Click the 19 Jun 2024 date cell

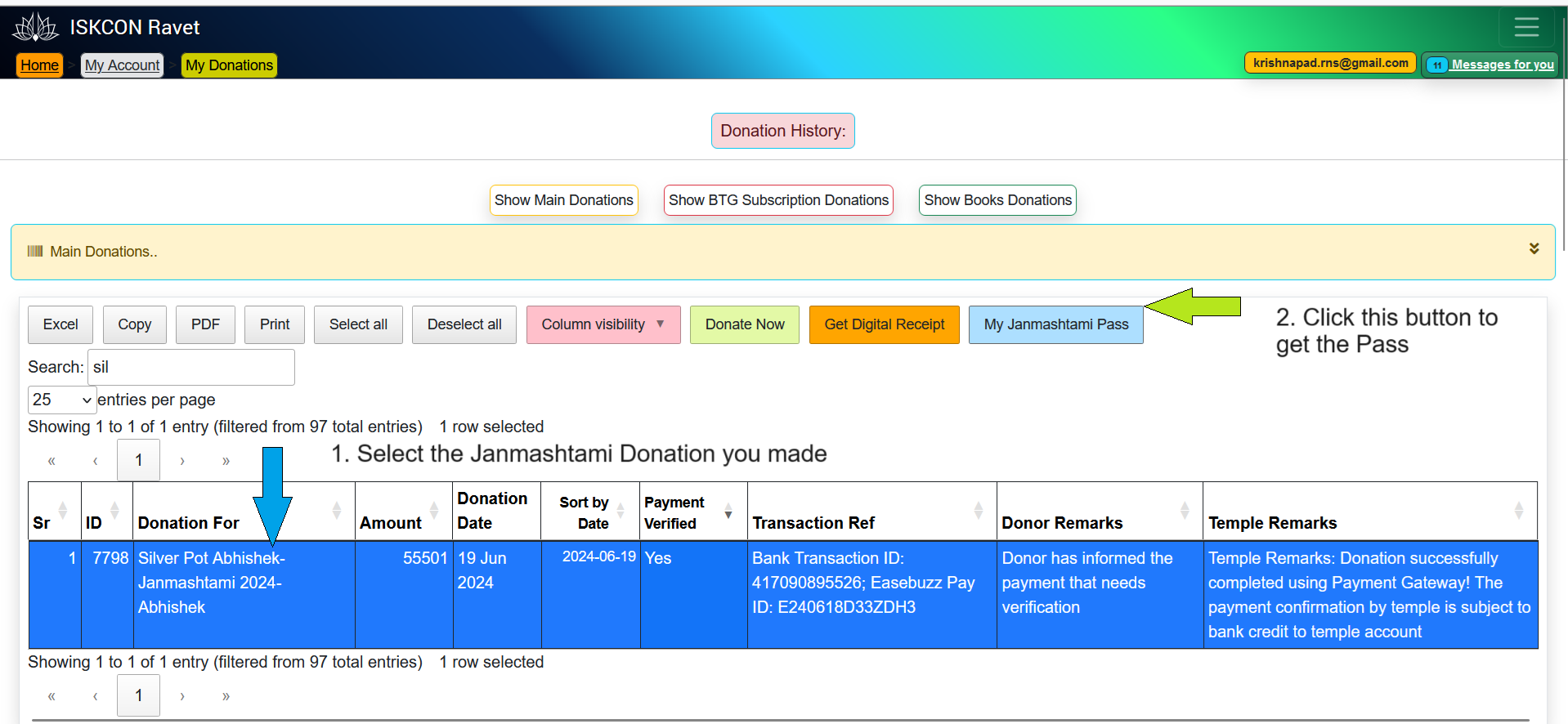coord(497,594)
